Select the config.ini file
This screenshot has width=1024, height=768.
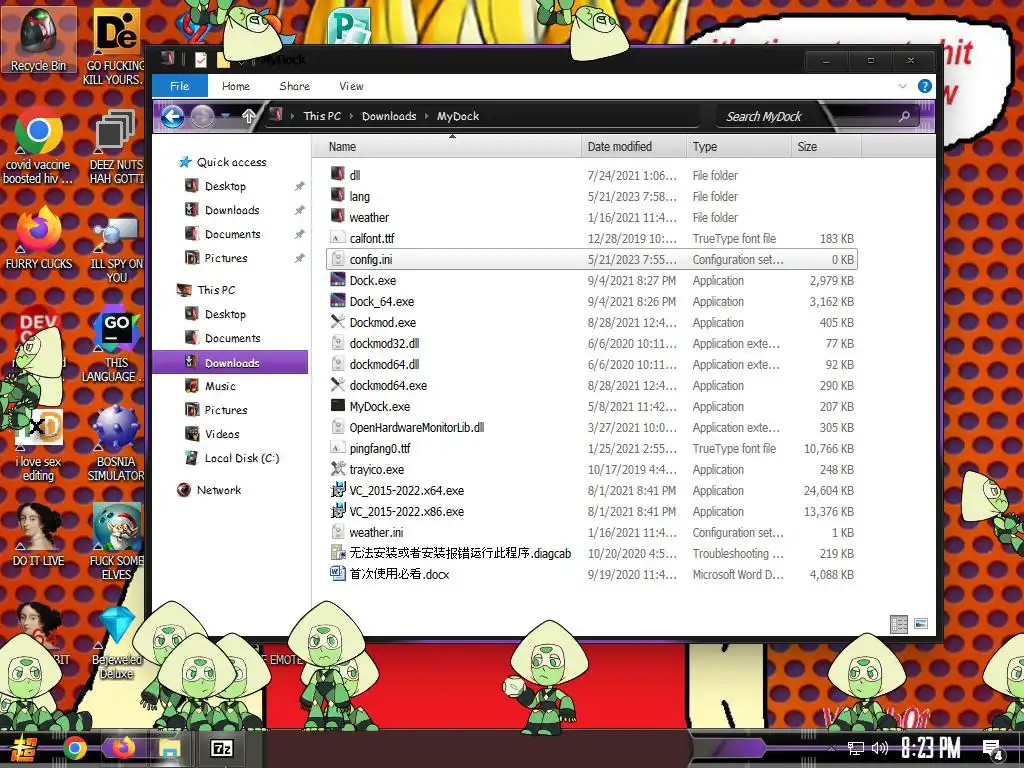(x=592, y=259)
